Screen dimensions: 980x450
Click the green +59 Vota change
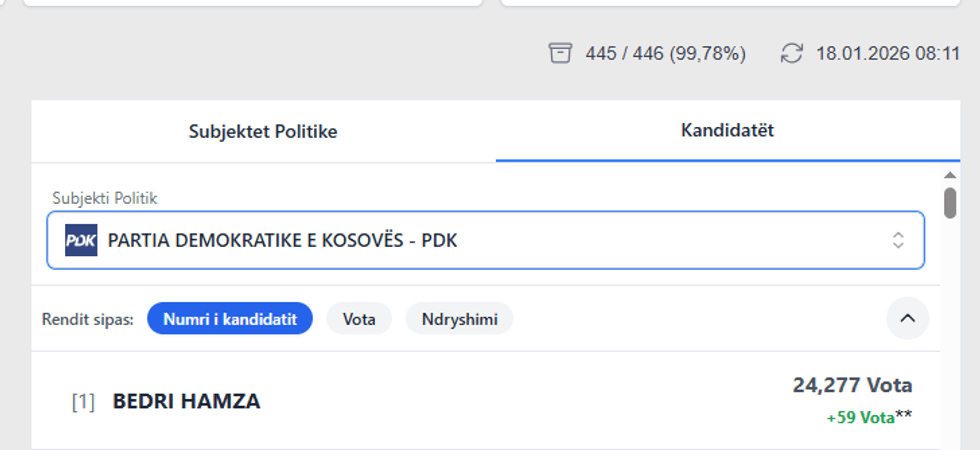click(x=860, y=418)
